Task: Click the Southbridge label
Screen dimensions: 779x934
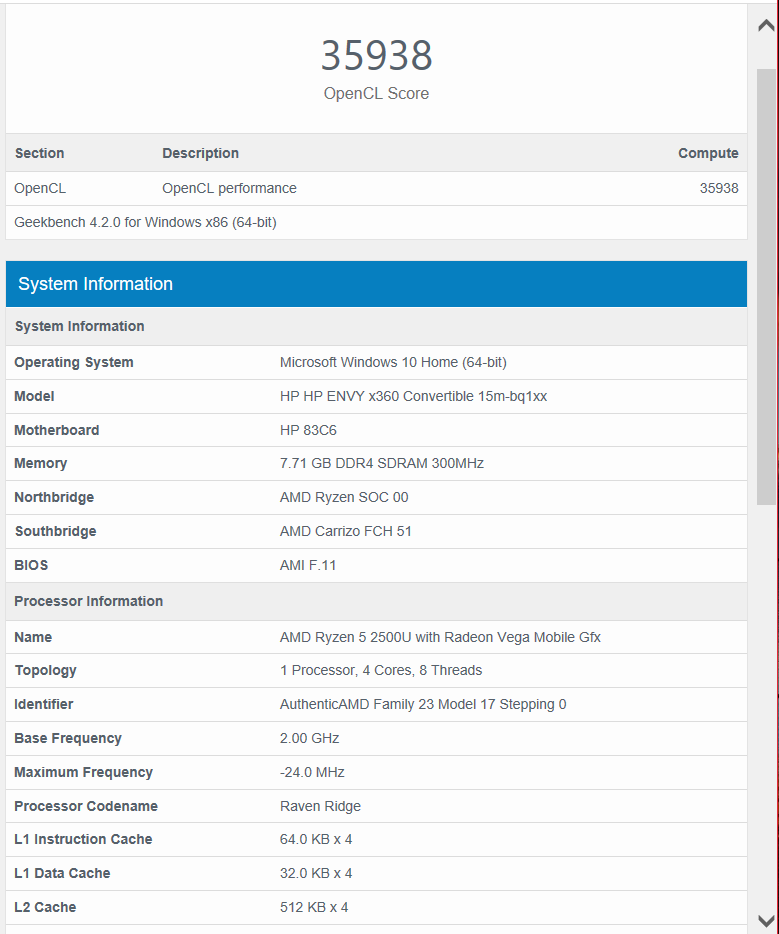Action: click(55, 531)
